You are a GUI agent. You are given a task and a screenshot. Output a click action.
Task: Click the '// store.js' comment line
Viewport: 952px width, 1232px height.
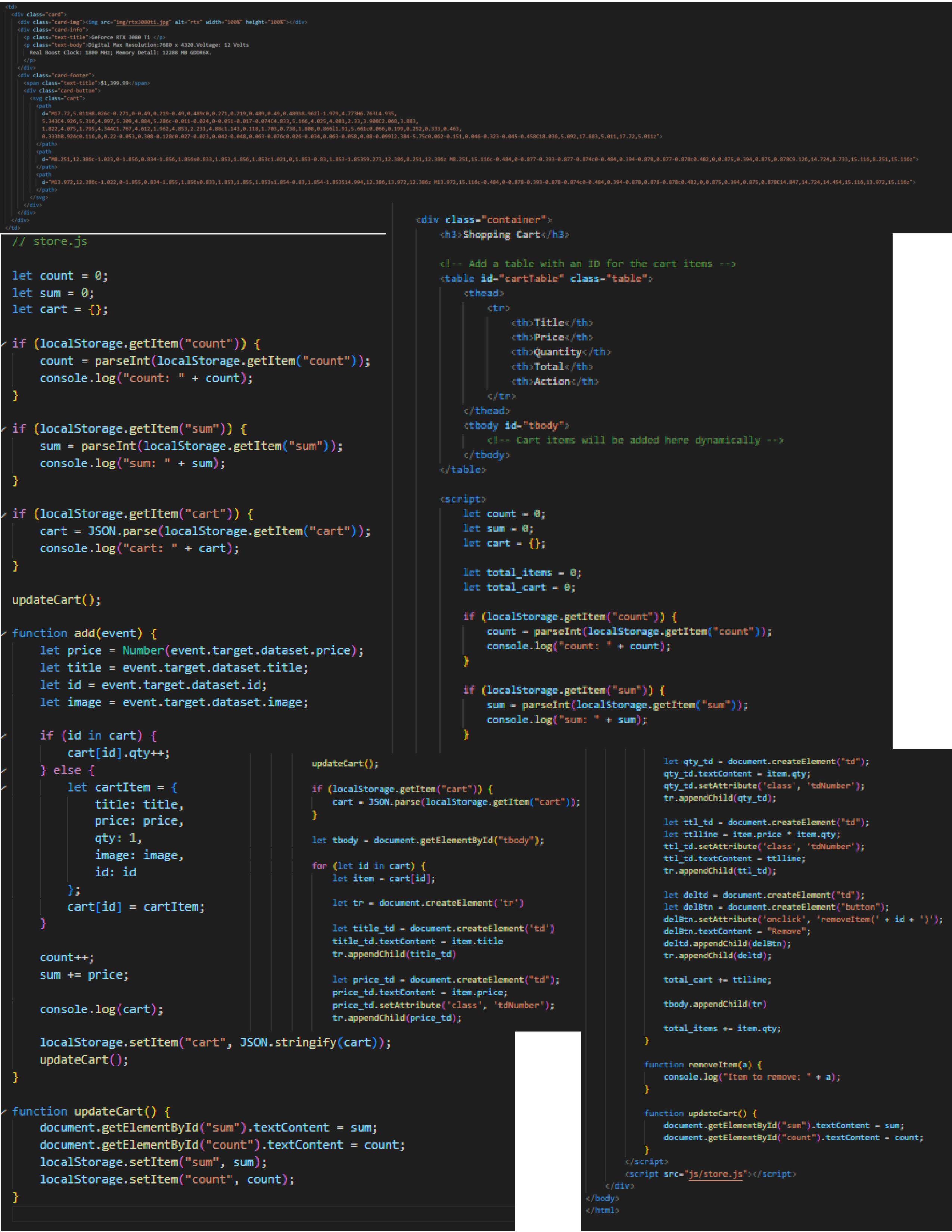(50, 242)
